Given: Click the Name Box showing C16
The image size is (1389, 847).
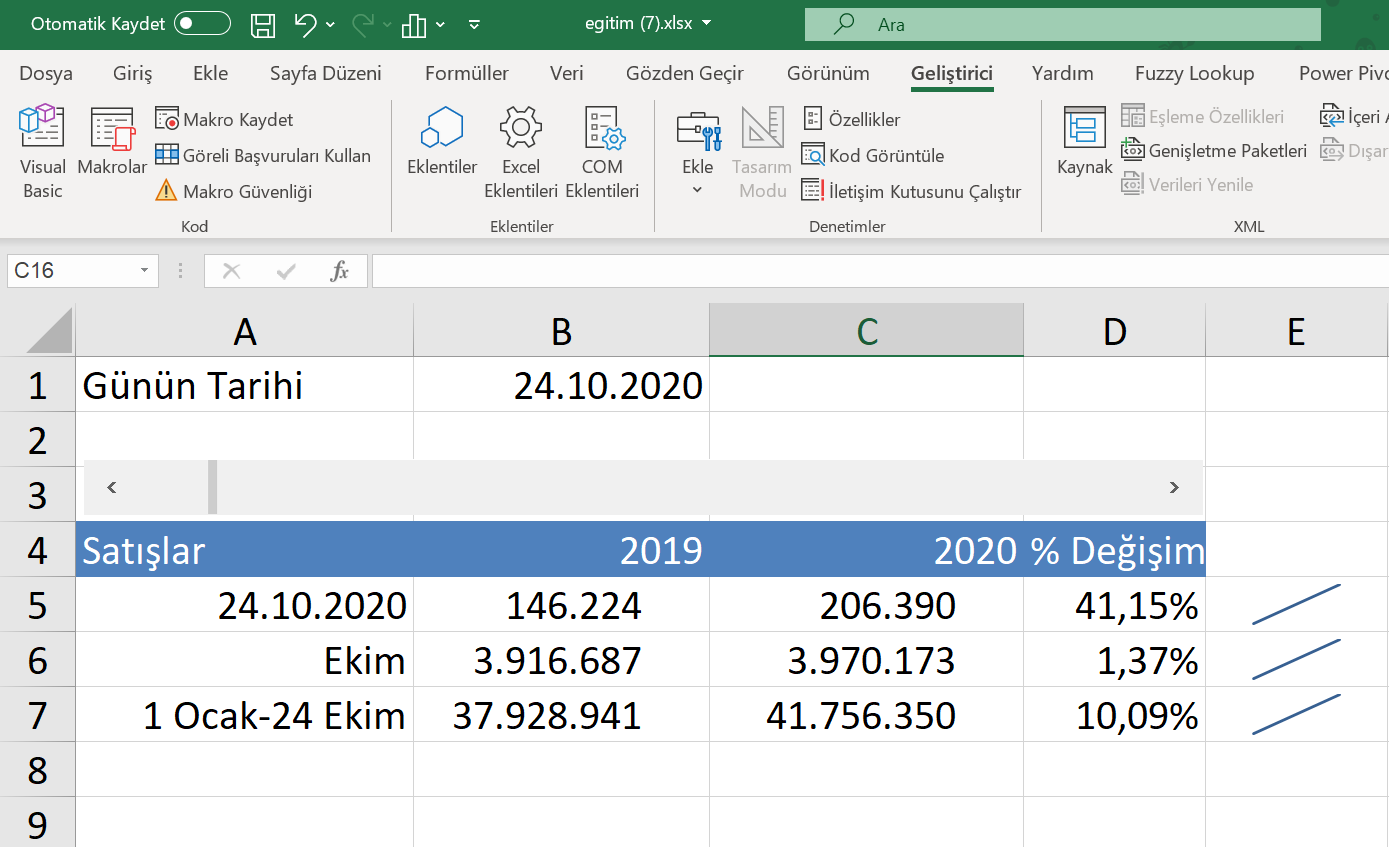Looking at the screenshot, I should click(70, 271).
